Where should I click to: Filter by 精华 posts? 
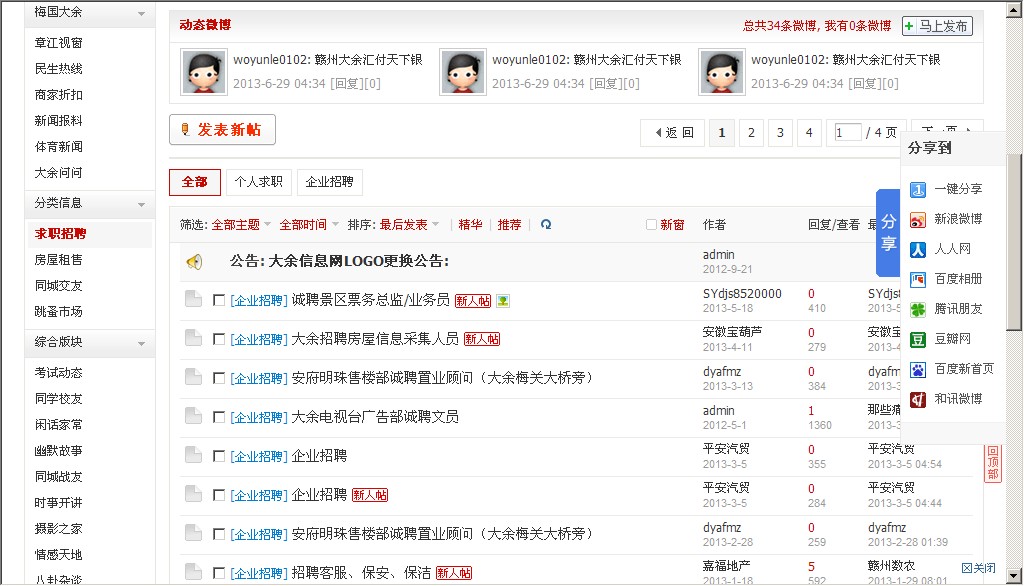pos(470,225)
